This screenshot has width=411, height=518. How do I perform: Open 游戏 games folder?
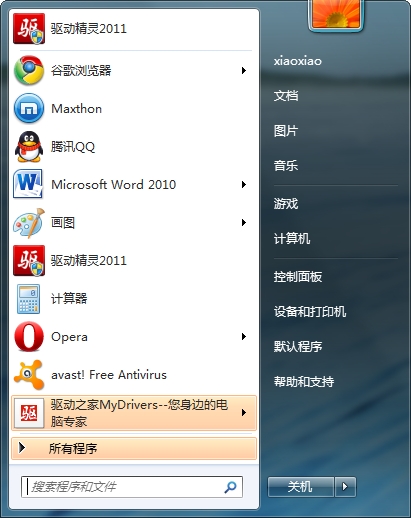pos(286,204)
